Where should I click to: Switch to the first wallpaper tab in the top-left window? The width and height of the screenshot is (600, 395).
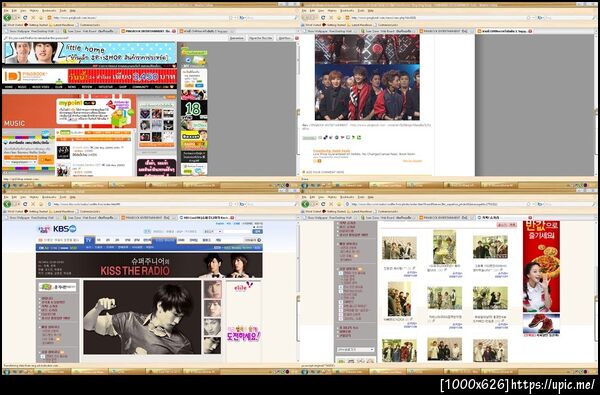(31, 31)
